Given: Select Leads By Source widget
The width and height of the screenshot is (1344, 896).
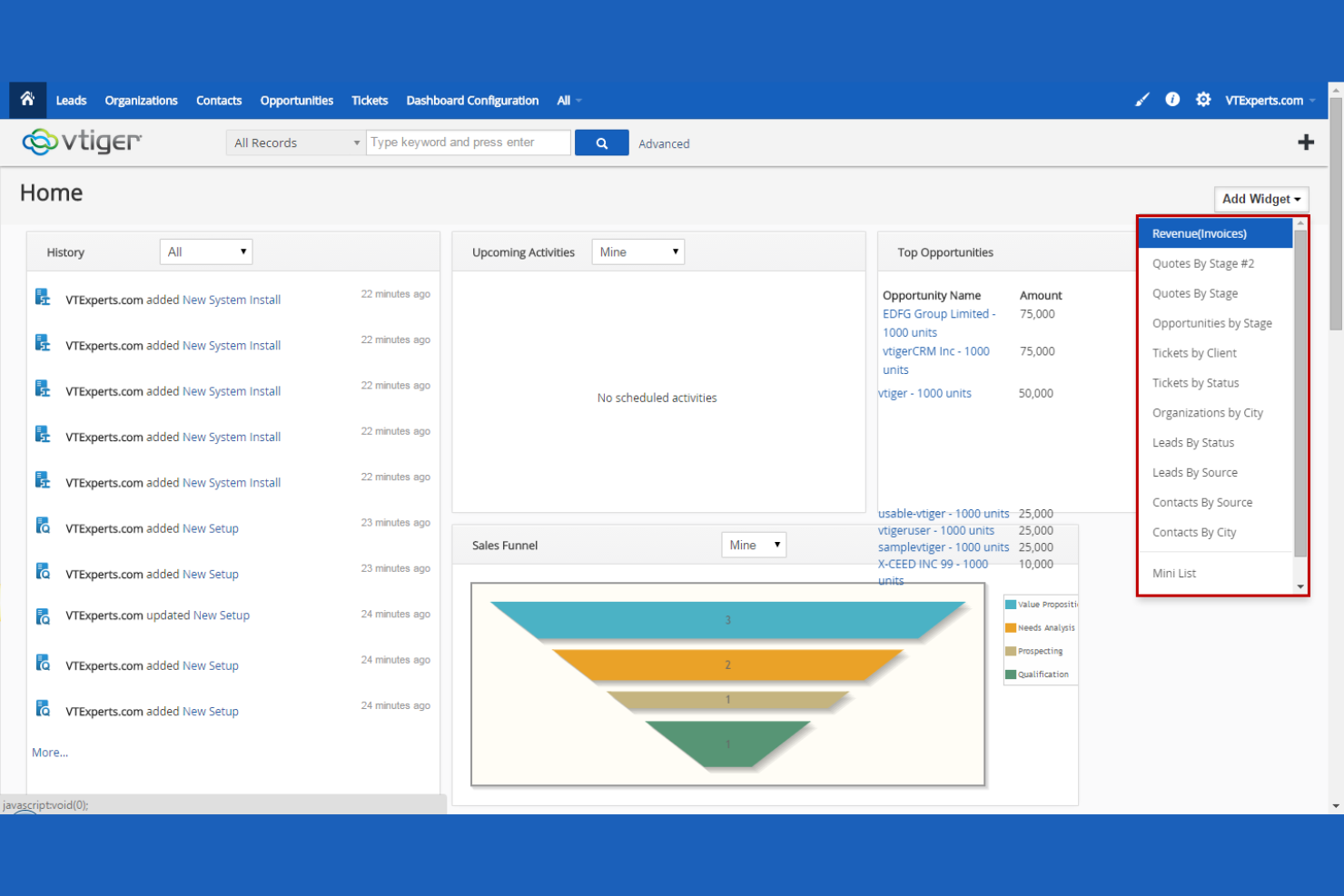Looking at the screenshot, I should (1215, 473).
